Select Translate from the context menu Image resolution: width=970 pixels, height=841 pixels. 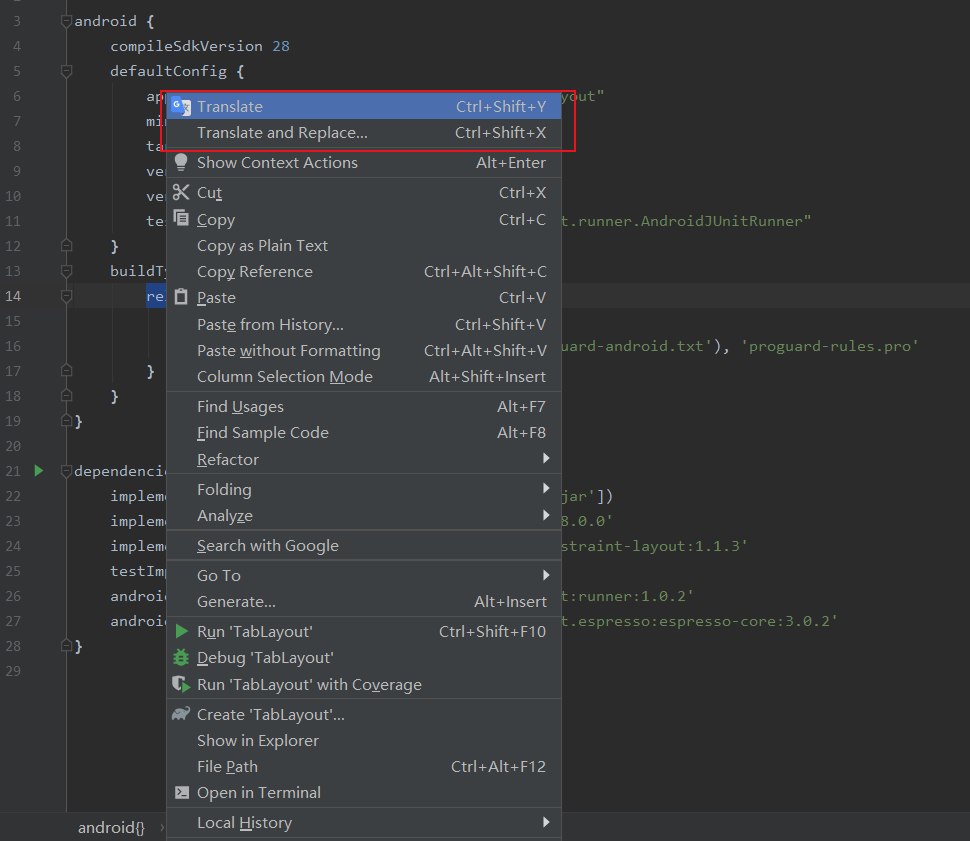click(x=364, y=106)
